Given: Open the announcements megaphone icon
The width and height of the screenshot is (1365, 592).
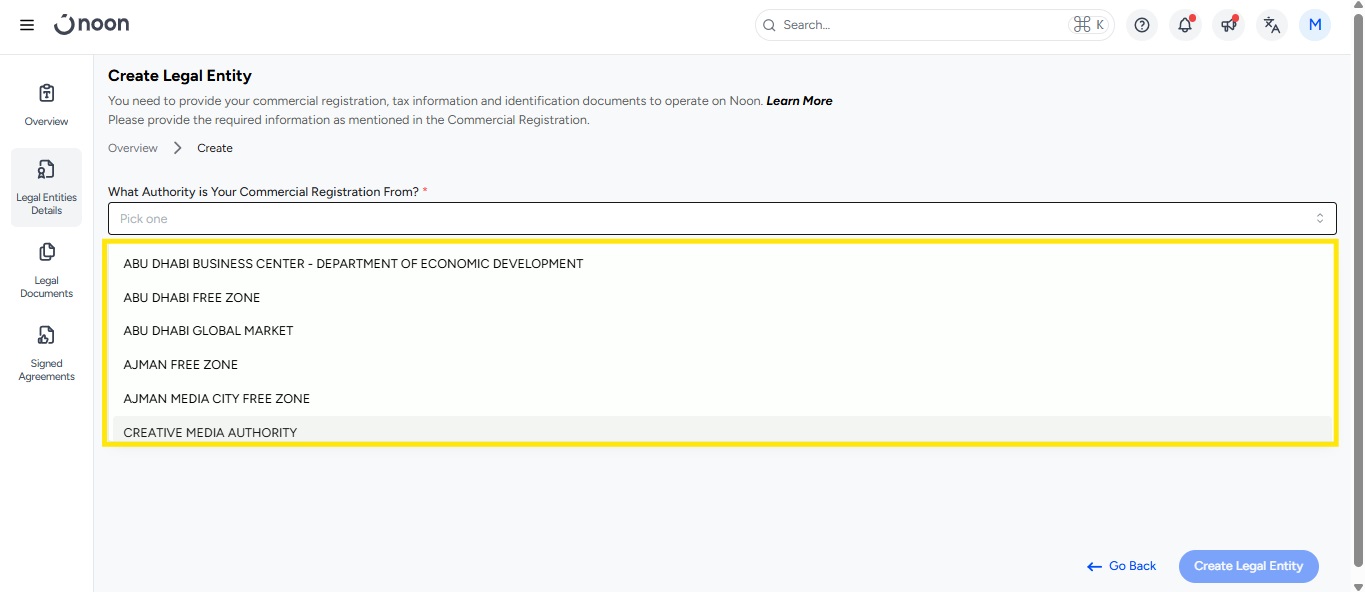Looking at the screenshot, I should coord(1228,25).
